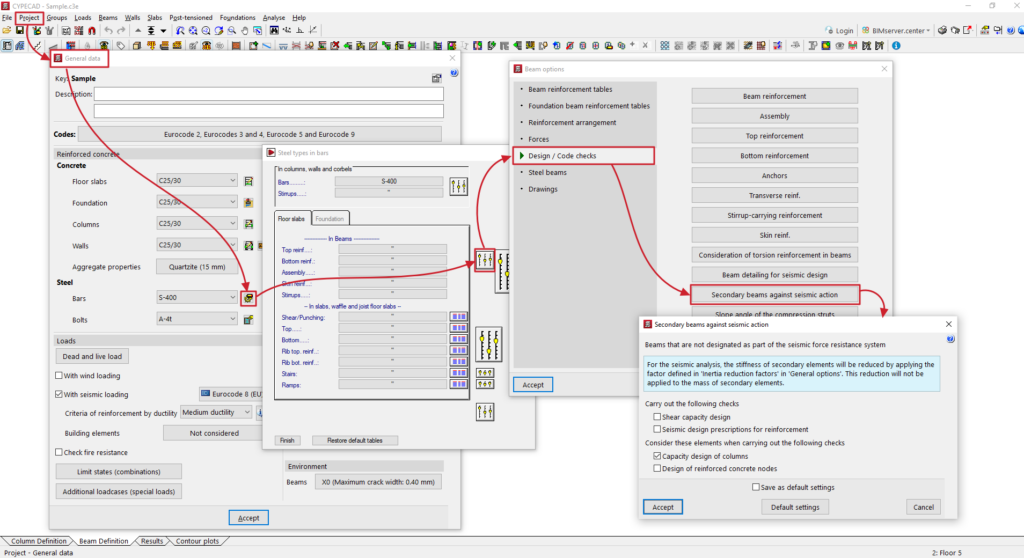Click the blue info icon in toolbar
The image size is (1024, 558).
(x=896, y=46)
